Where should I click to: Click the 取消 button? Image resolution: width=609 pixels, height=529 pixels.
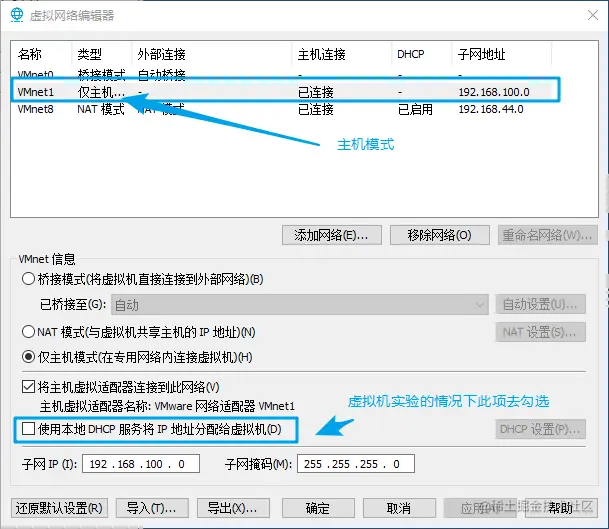pos(399,508)
